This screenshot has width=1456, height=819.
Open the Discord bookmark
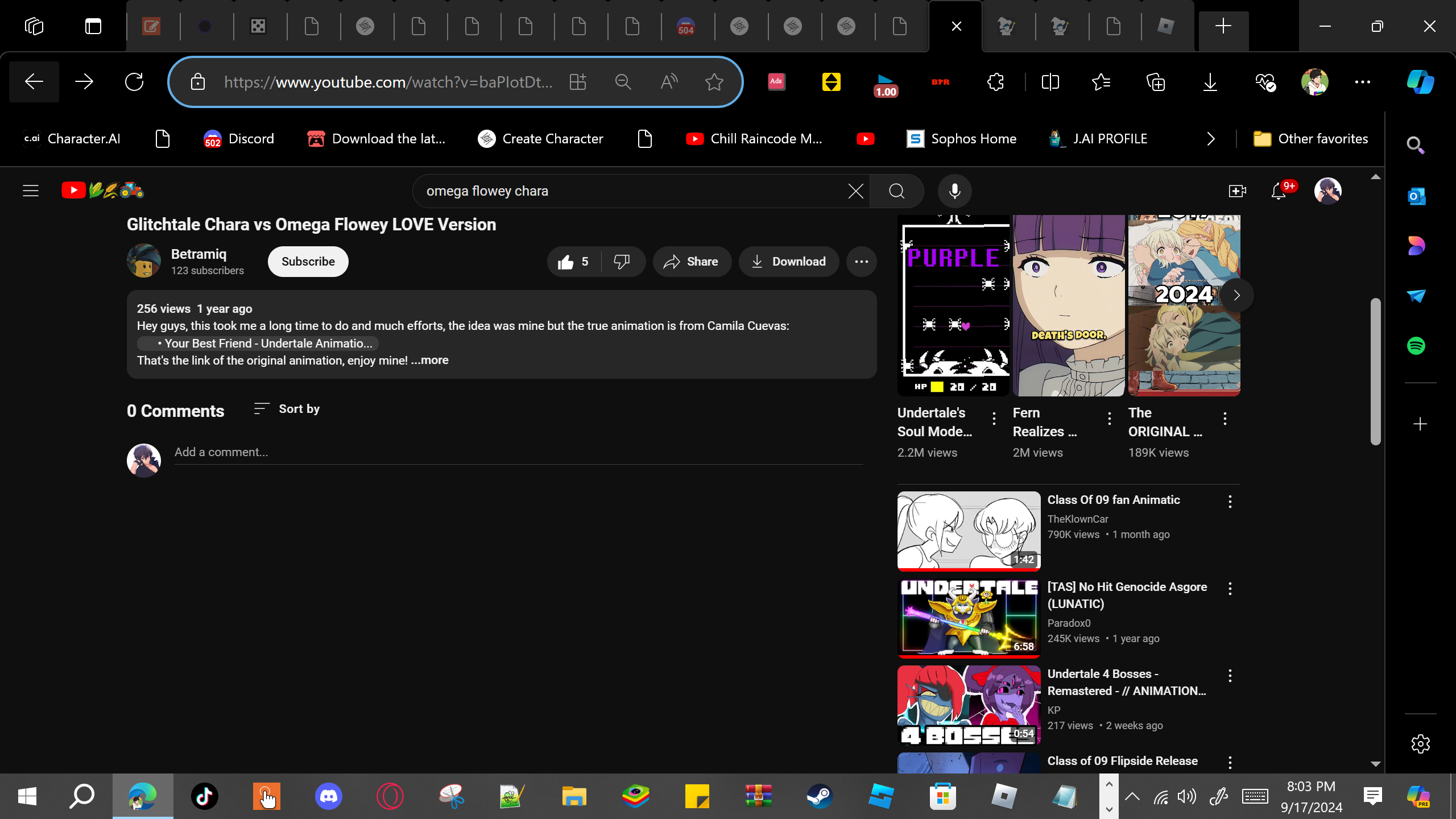[x=239, y=139]
